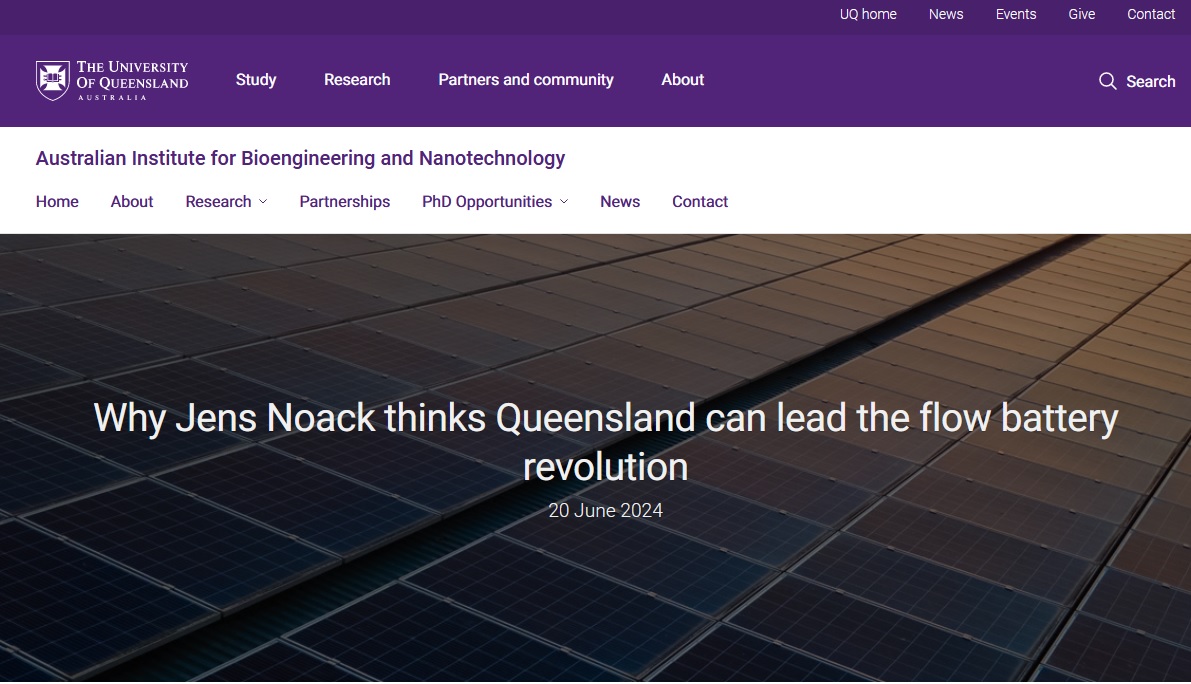Click Contact in the institute navigation
Screen dimensions: 1191x684
pos(700,202)
